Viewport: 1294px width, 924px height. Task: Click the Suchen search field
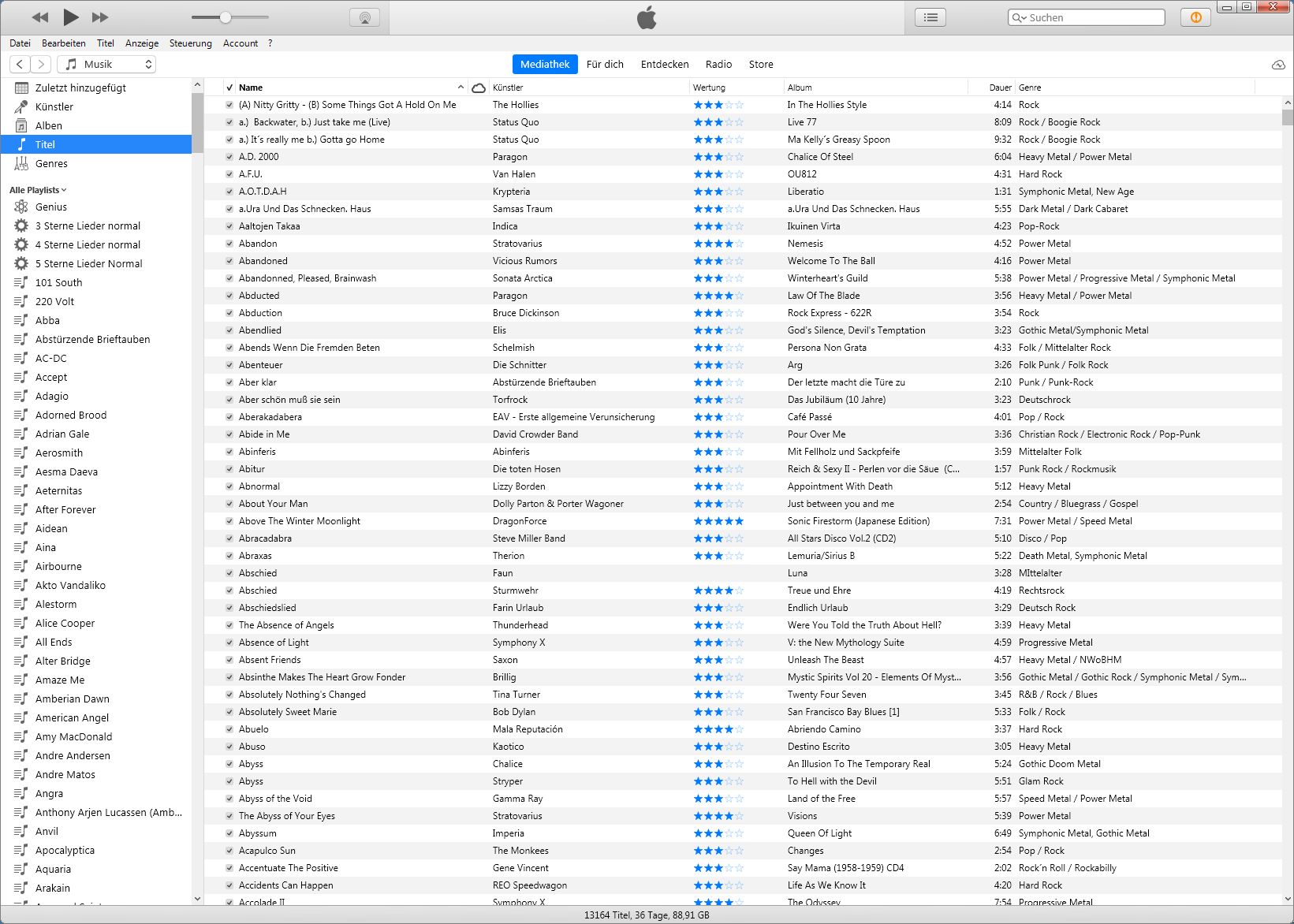pyautogui.click(x=1087, y=17)
